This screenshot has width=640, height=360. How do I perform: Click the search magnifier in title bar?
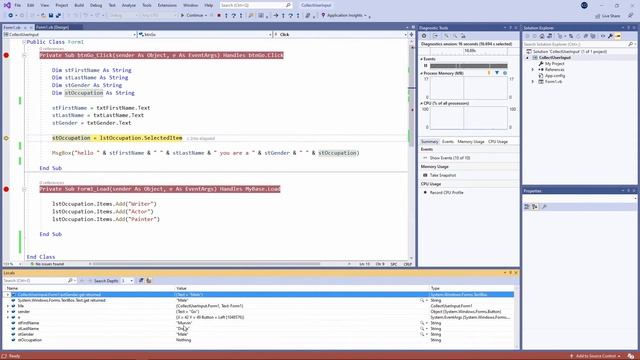(x=288, y=5)
